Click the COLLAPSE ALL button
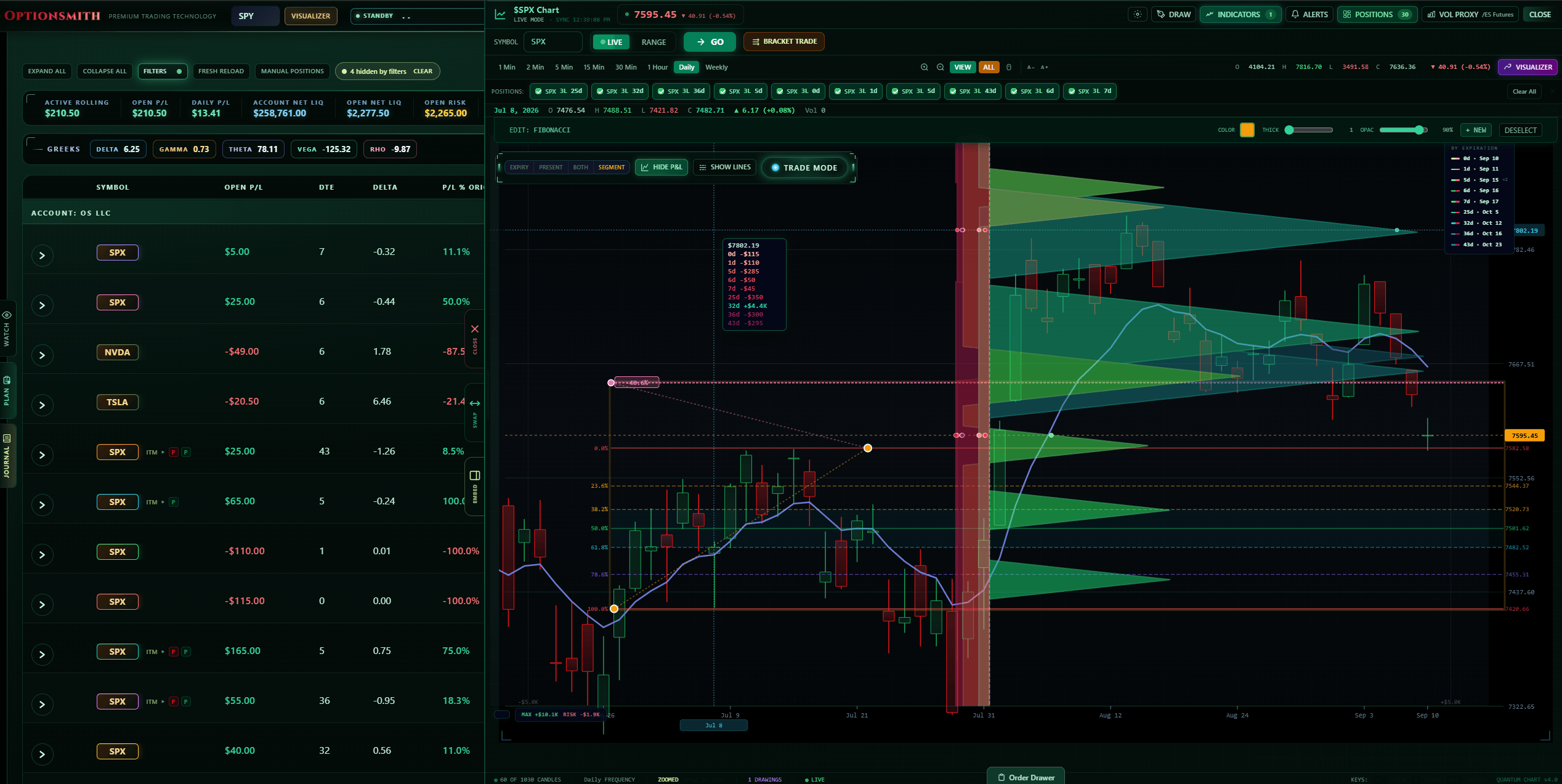Screen dimensions: 1562x784 point(105,71)
